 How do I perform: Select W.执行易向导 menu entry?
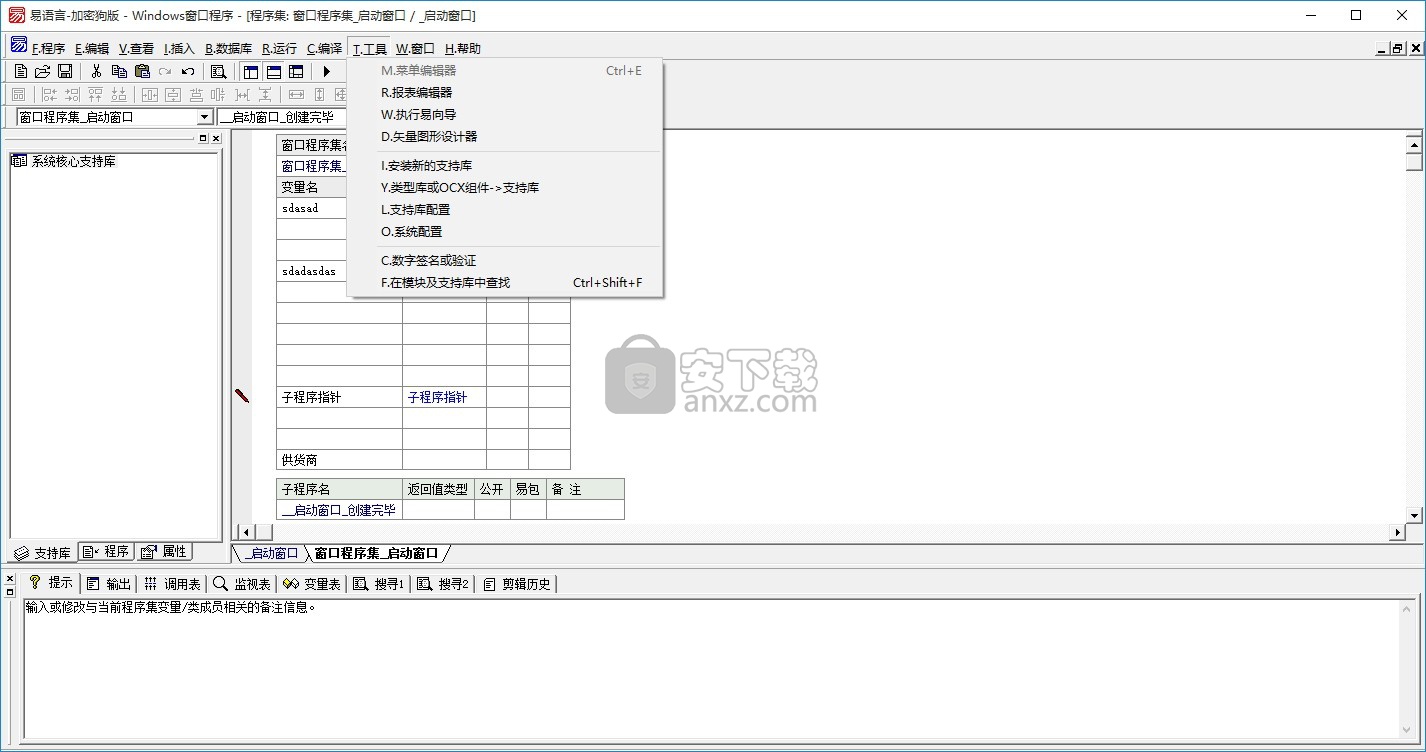(505, 114)
